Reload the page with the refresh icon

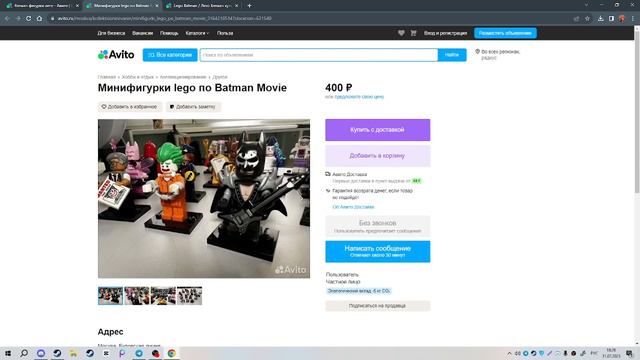tap(28, 18)
